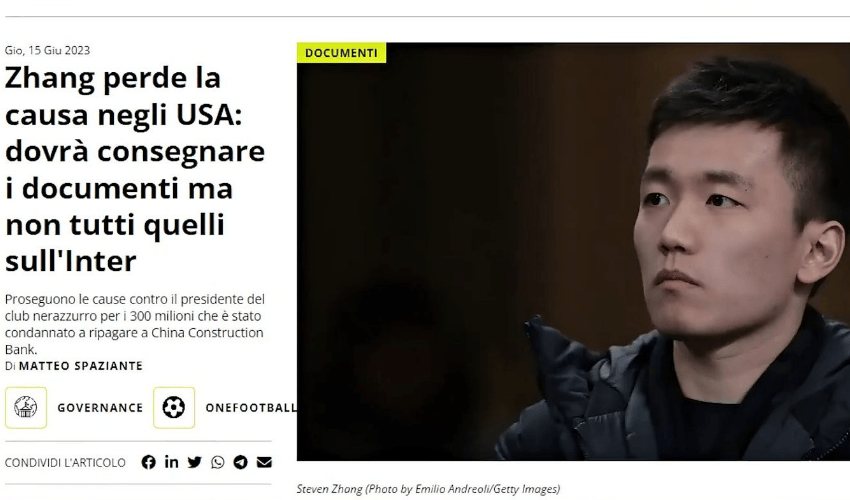Click the article headline about Zhang
The image size is (850, 500).
(135, 169)
